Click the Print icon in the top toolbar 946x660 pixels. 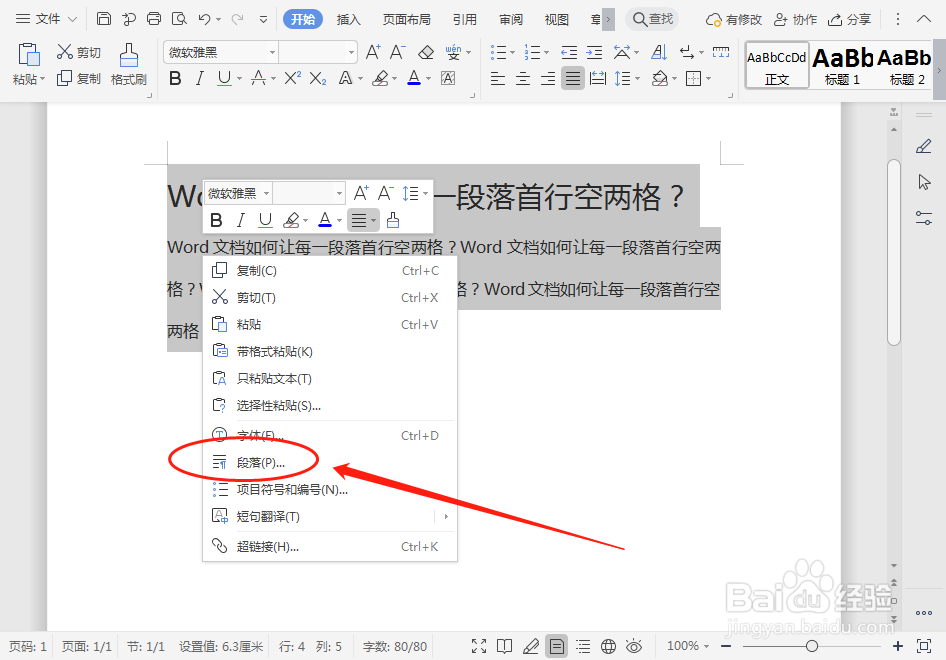154,19
